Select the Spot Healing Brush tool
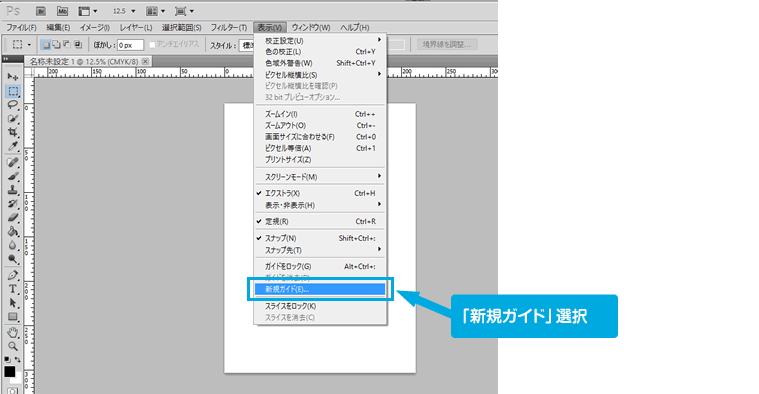This screenshot has width=759, height=394. point(13,162)
